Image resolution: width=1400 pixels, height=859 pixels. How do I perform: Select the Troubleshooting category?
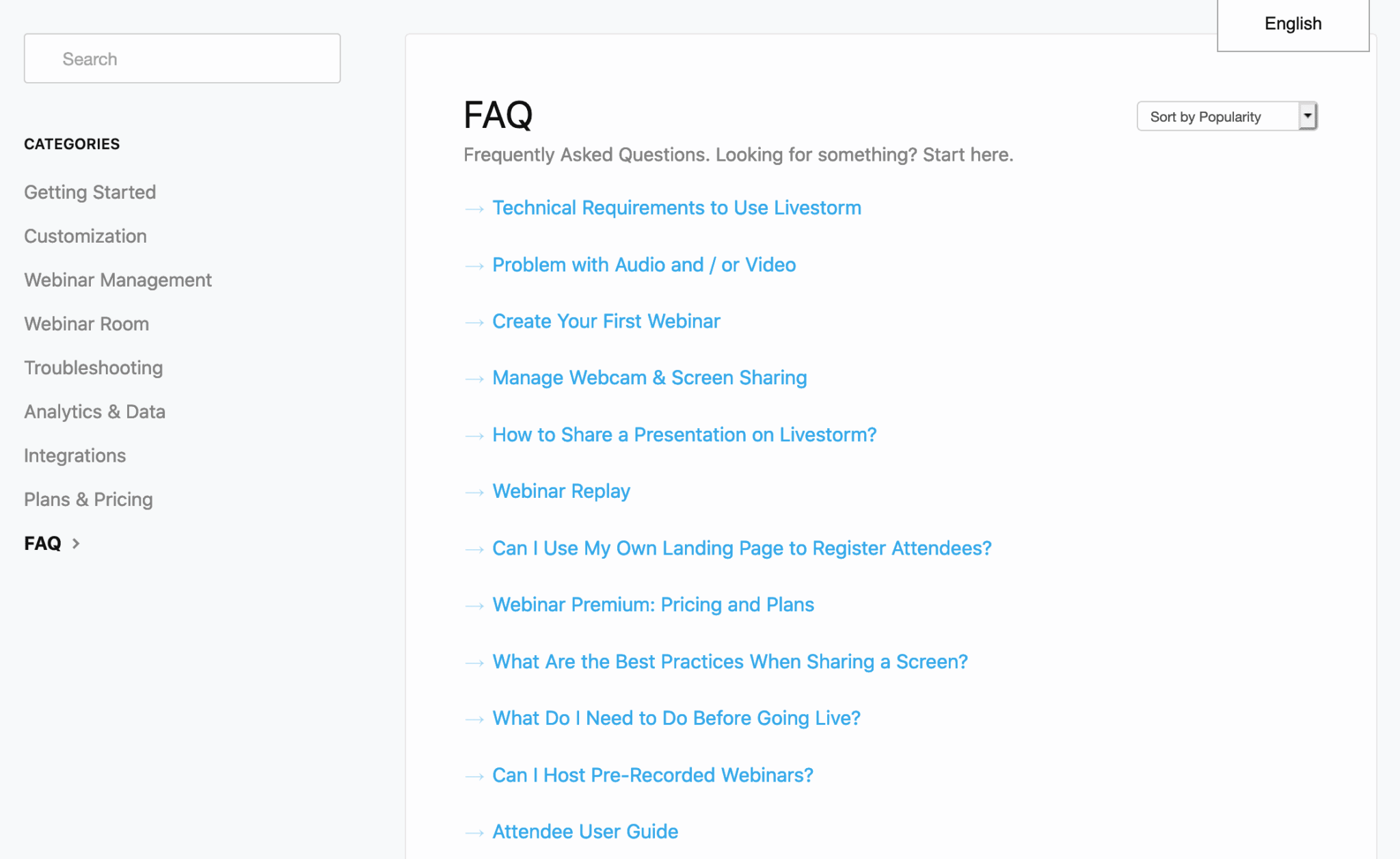tap(93, 367)
